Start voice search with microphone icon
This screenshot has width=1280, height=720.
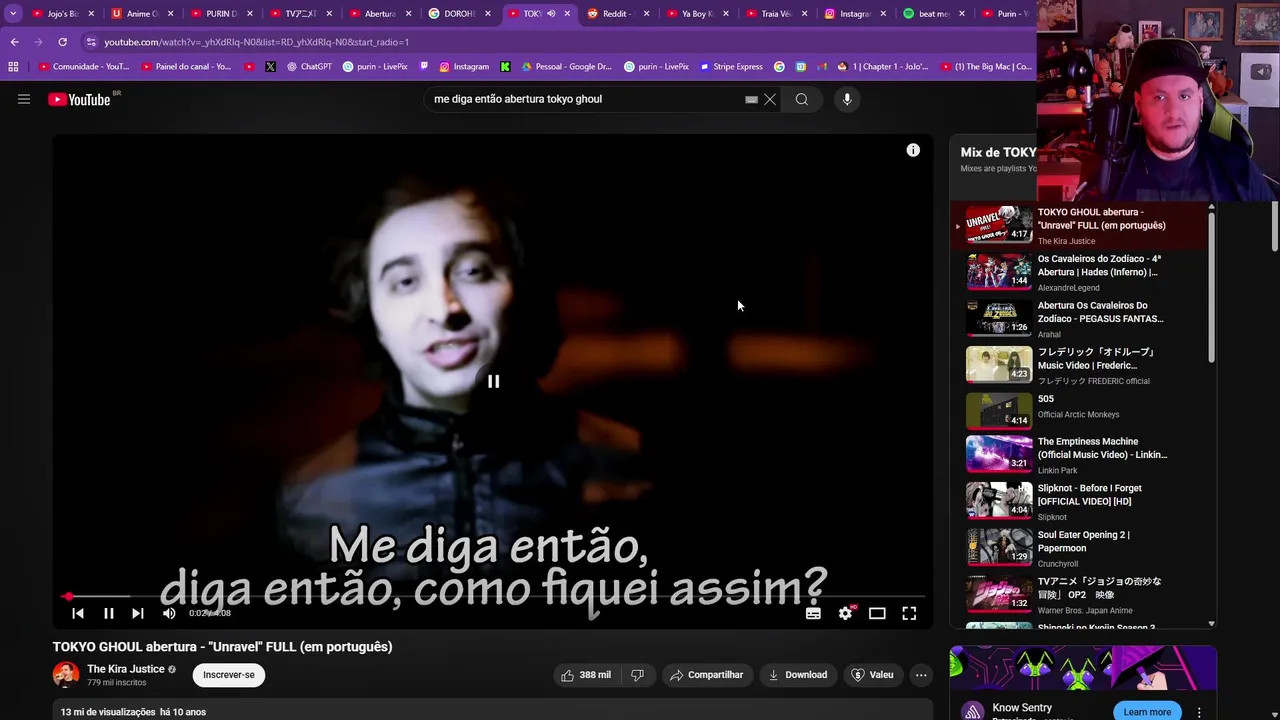point(847,99)
